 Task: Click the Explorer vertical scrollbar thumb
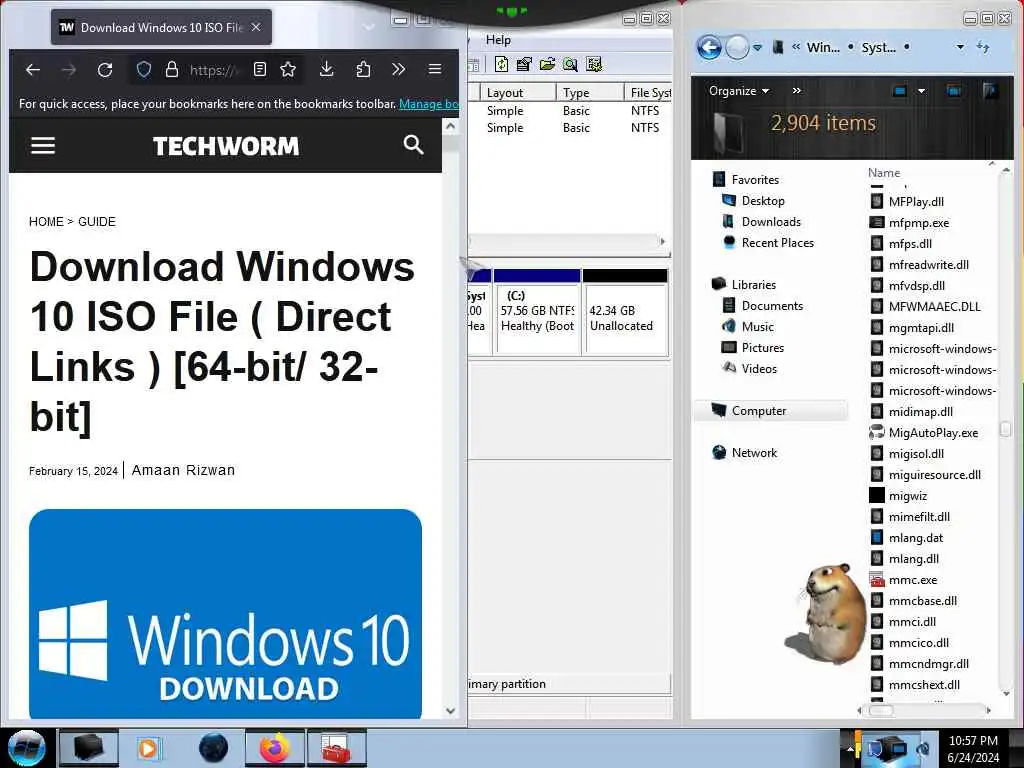point(1006,429)
